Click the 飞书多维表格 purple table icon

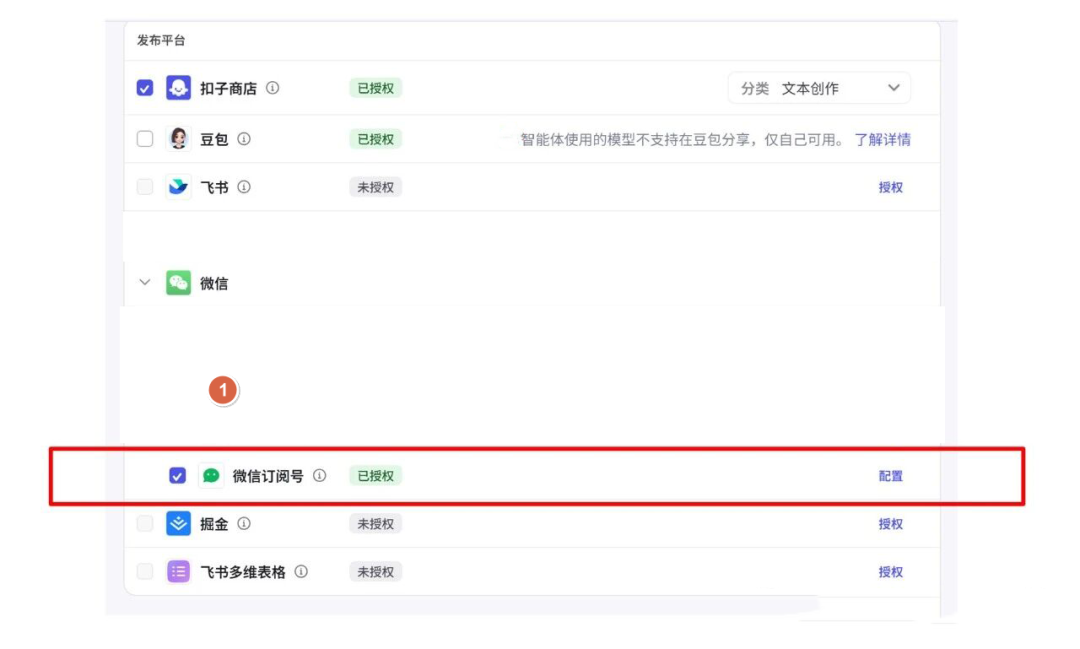click(178, 572)
